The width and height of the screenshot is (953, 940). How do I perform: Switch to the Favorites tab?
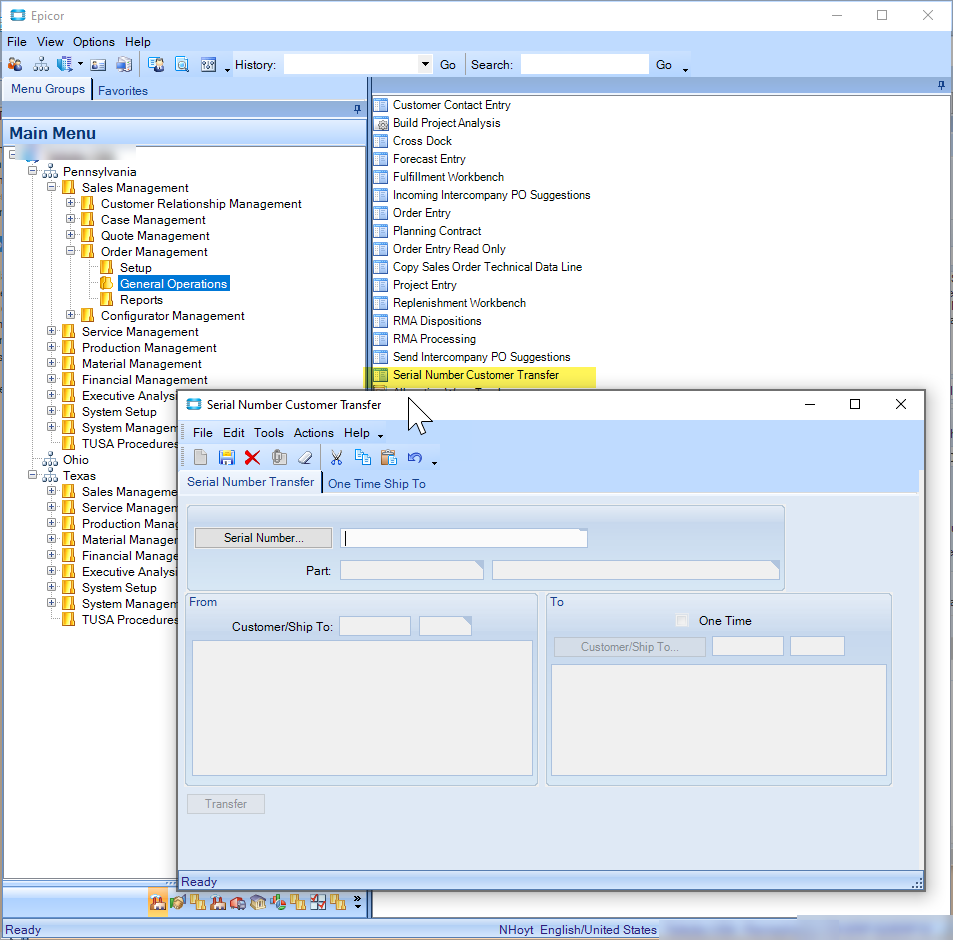pyautogui.click(x=123, y=91)
